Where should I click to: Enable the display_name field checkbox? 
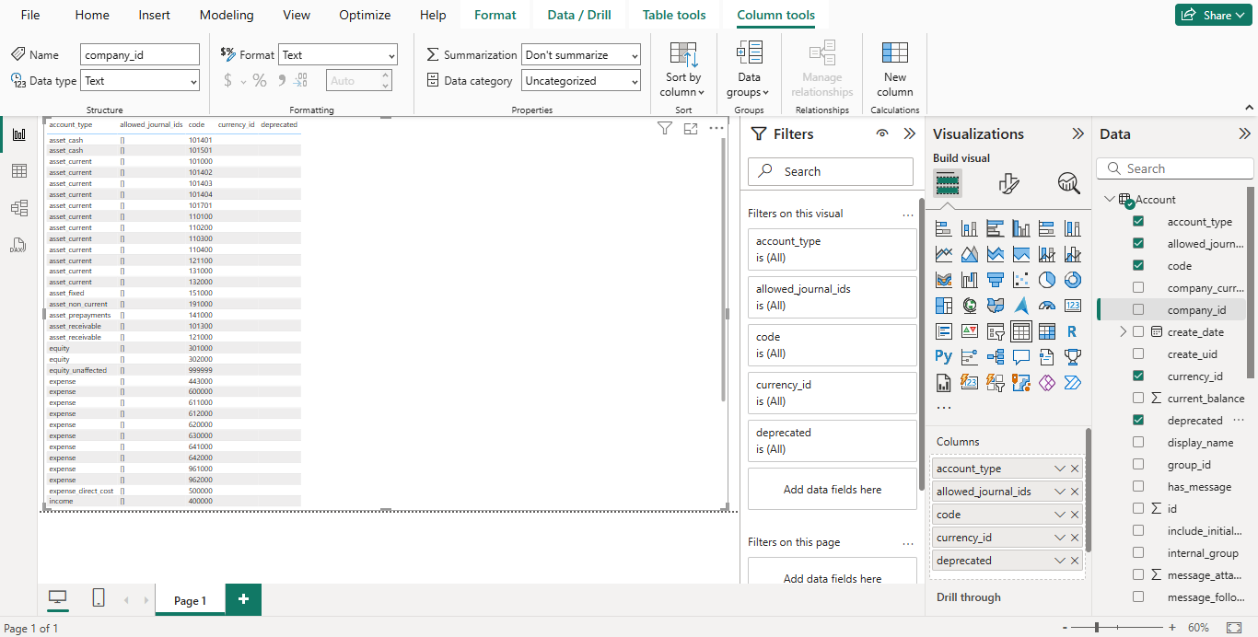coord(1138,442)
